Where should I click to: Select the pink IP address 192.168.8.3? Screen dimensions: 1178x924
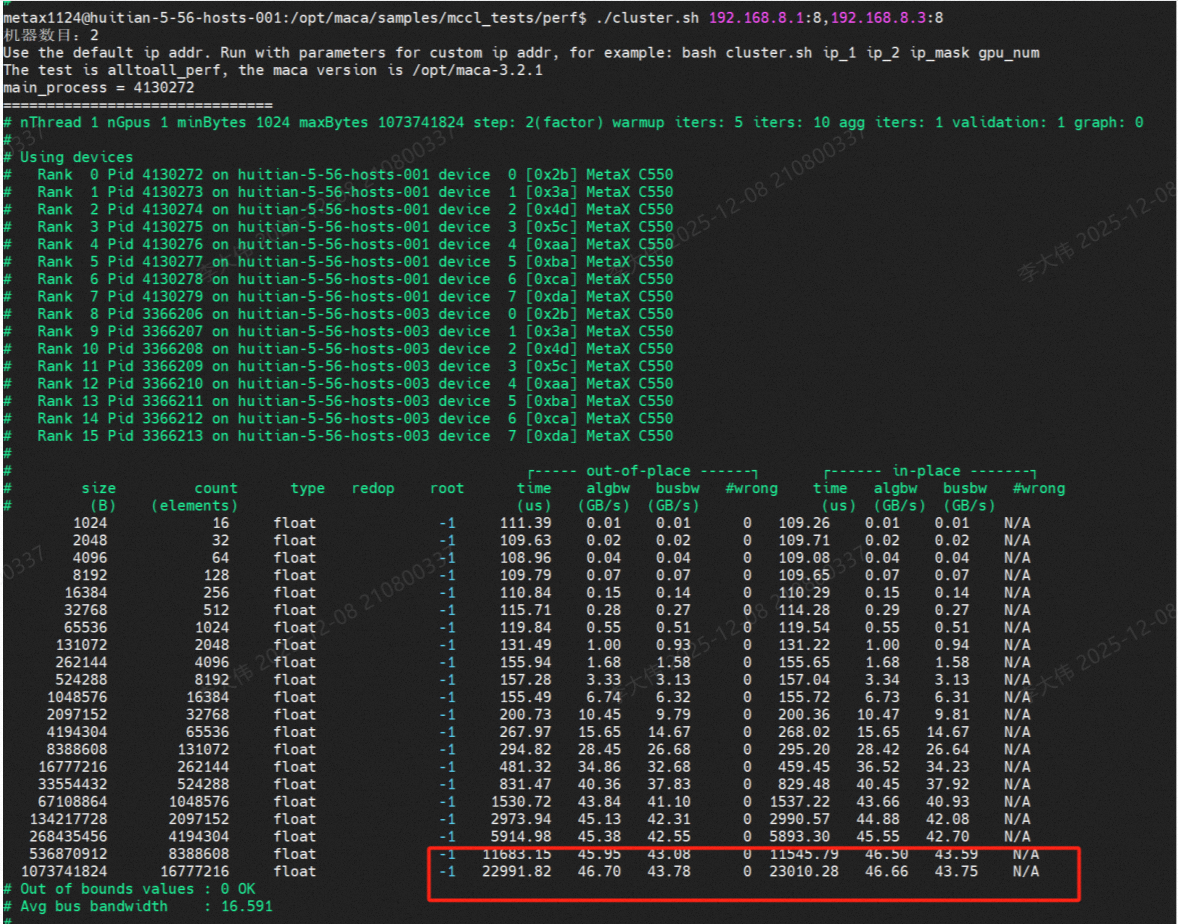pos(878,17)
